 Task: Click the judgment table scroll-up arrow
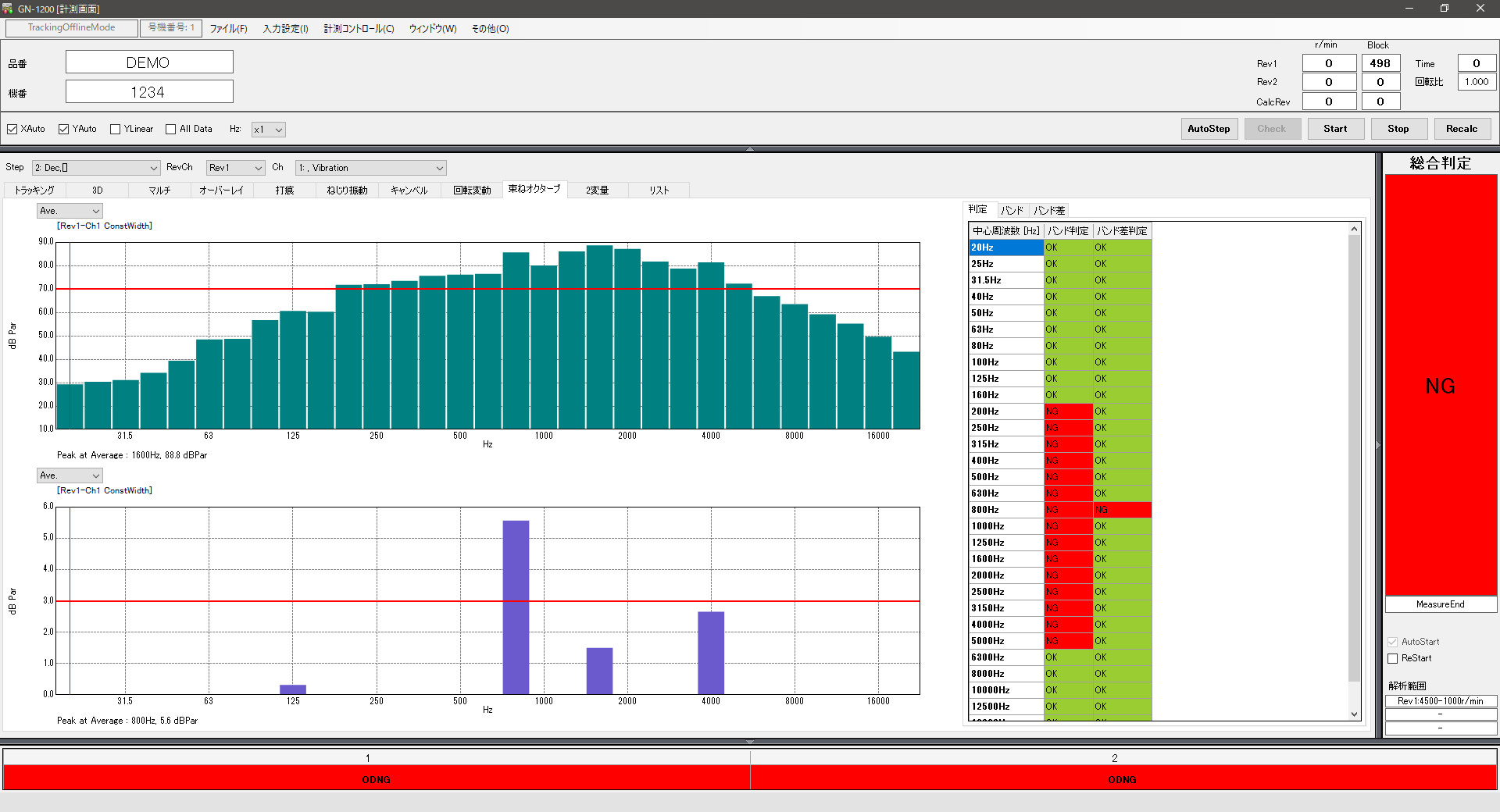coord(1354,230)
